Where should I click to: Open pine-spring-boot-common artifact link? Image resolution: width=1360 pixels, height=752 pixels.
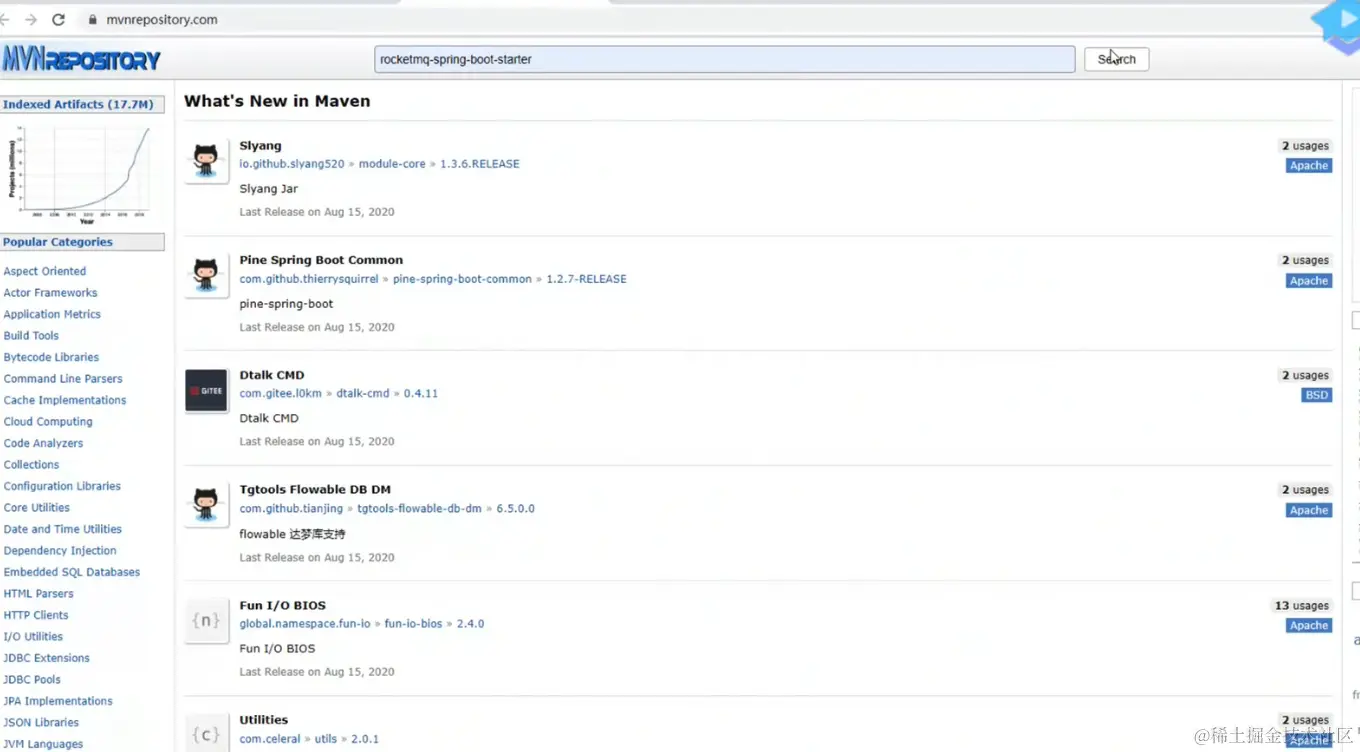[x=462, y=279]
